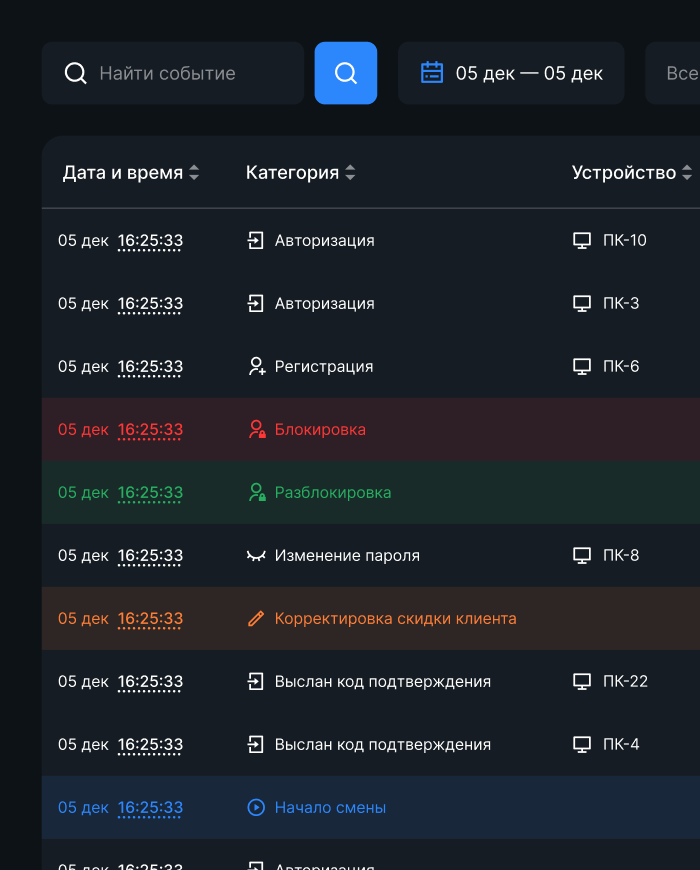The image size is (700, 870).
Task: Click the monitor icon next to ПК-10
Action: pyautogui.click(x=582, y=241)
